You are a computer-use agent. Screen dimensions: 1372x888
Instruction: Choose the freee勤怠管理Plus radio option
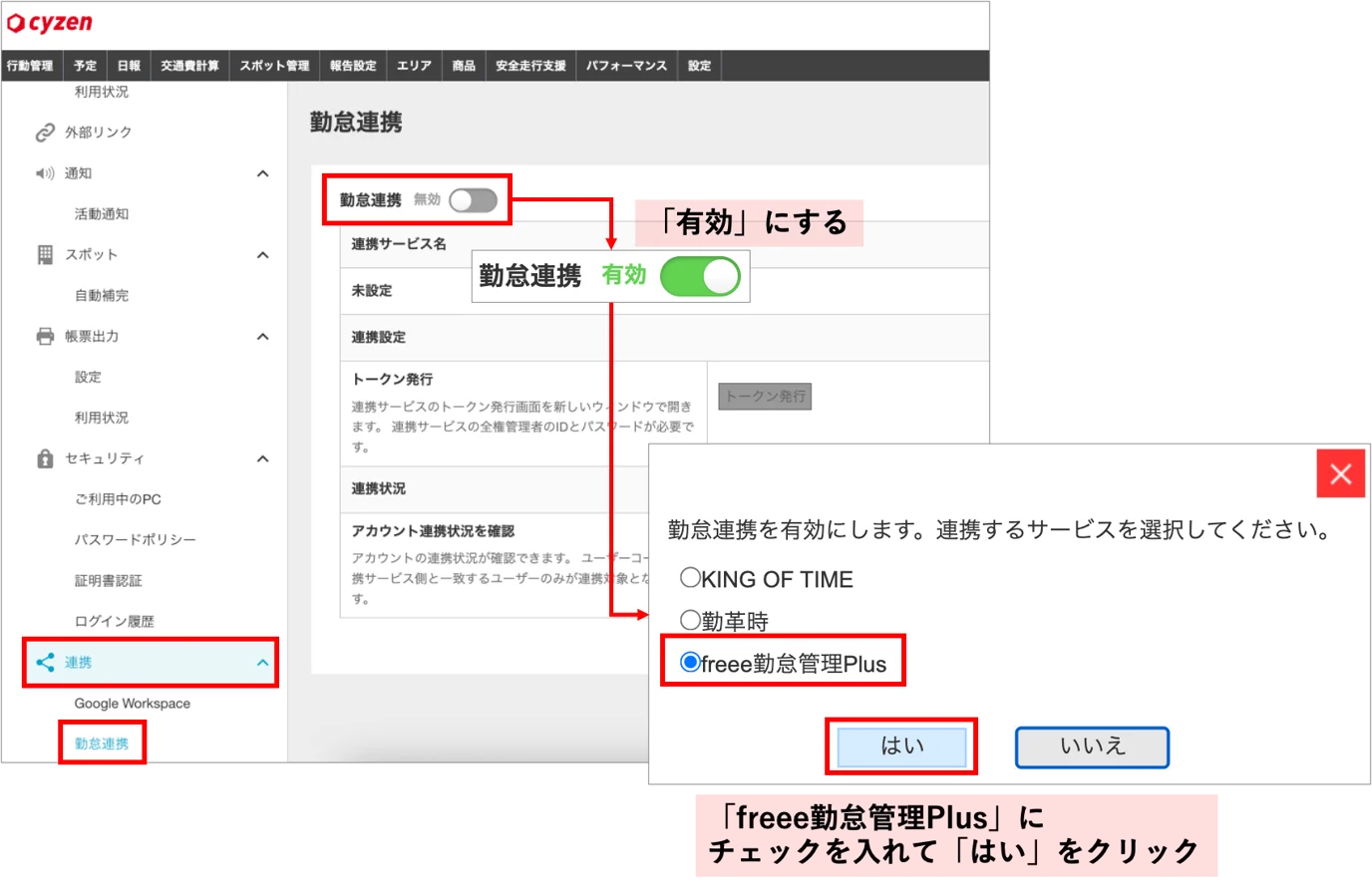tap(690, 662)
